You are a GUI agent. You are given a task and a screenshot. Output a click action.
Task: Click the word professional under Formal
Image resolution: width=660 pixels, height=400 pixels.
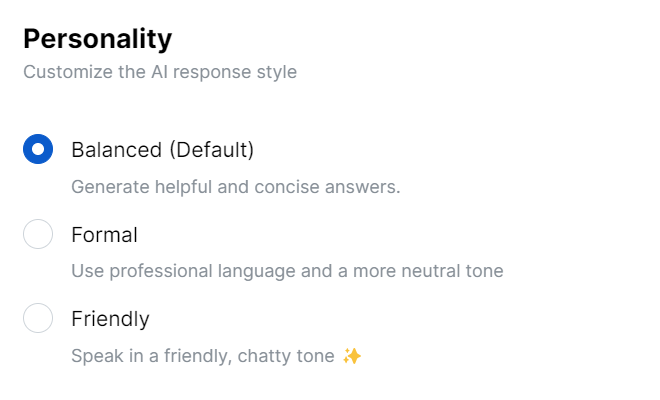coord(161,272)
